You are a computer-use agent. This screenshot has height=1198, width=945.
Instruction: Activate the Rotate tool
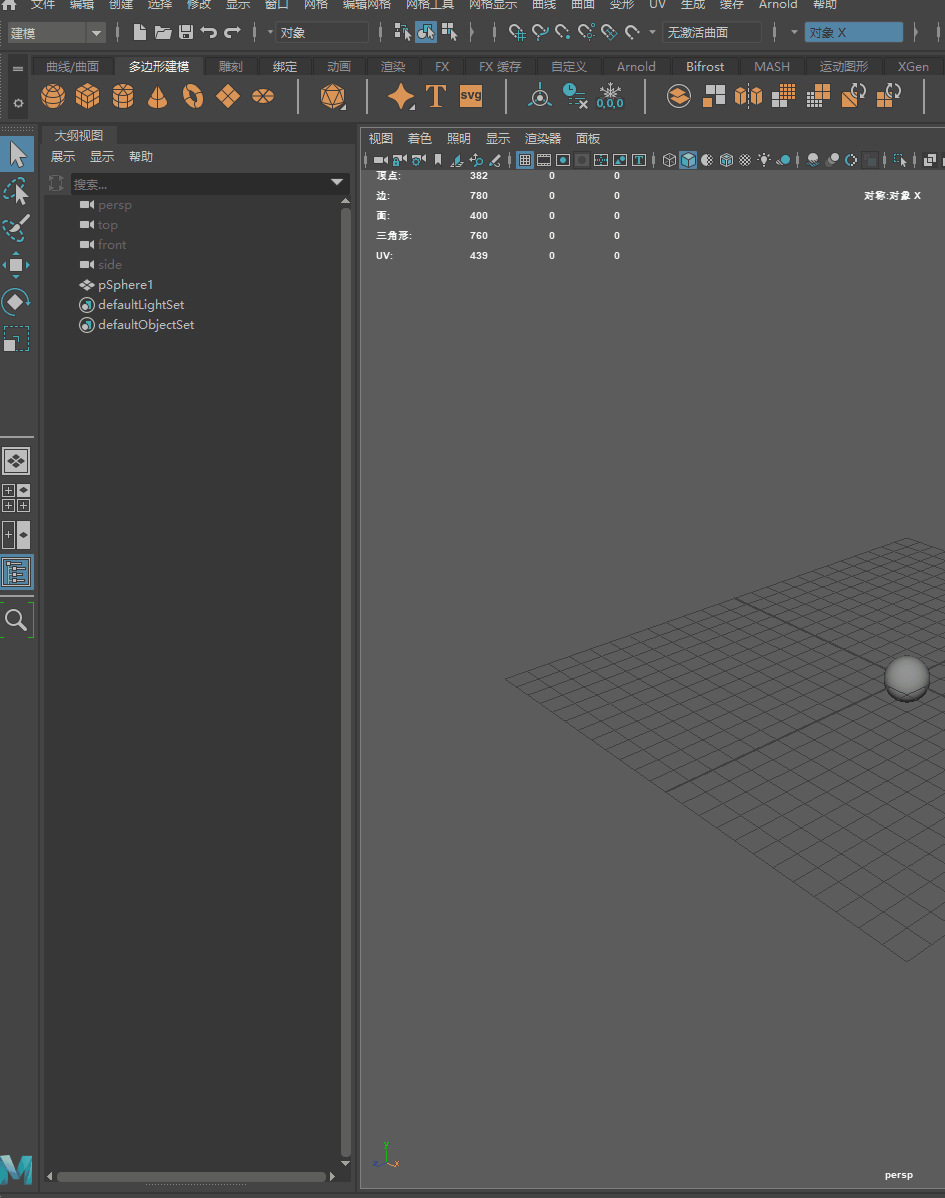coord(17,302)
